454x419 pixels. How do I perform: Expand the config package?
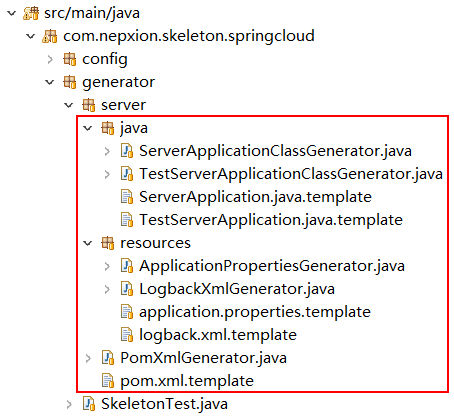point(50,59)
